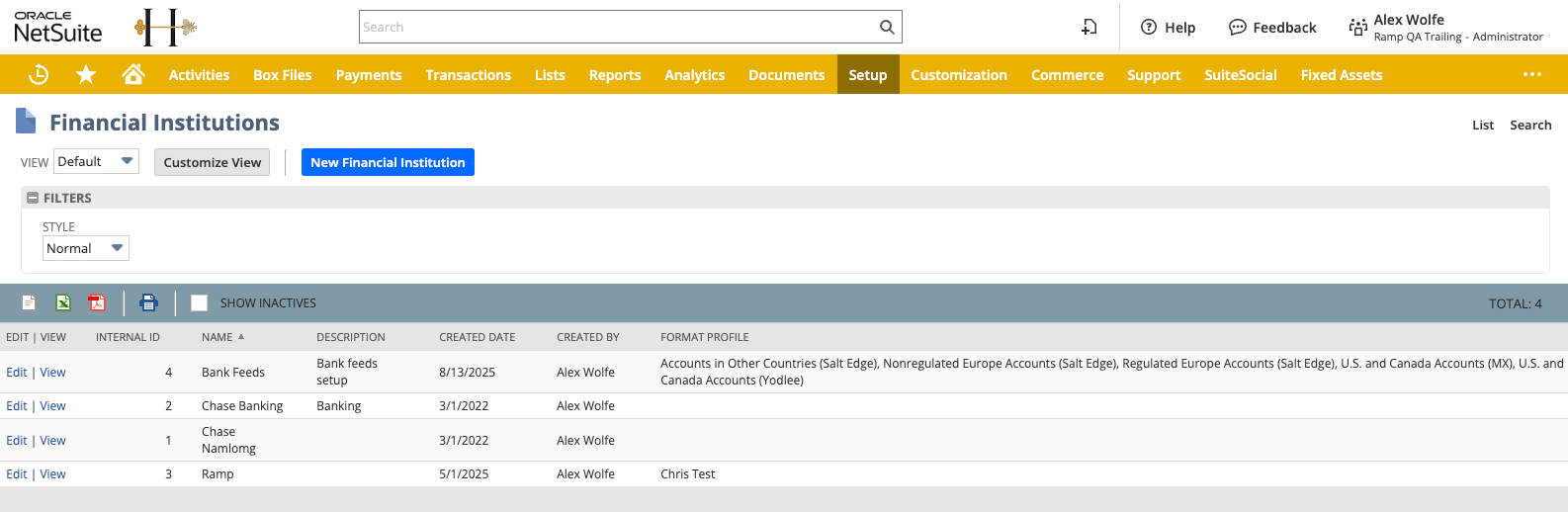
Task: Print the list with printer icon
Action: (148, 302)
